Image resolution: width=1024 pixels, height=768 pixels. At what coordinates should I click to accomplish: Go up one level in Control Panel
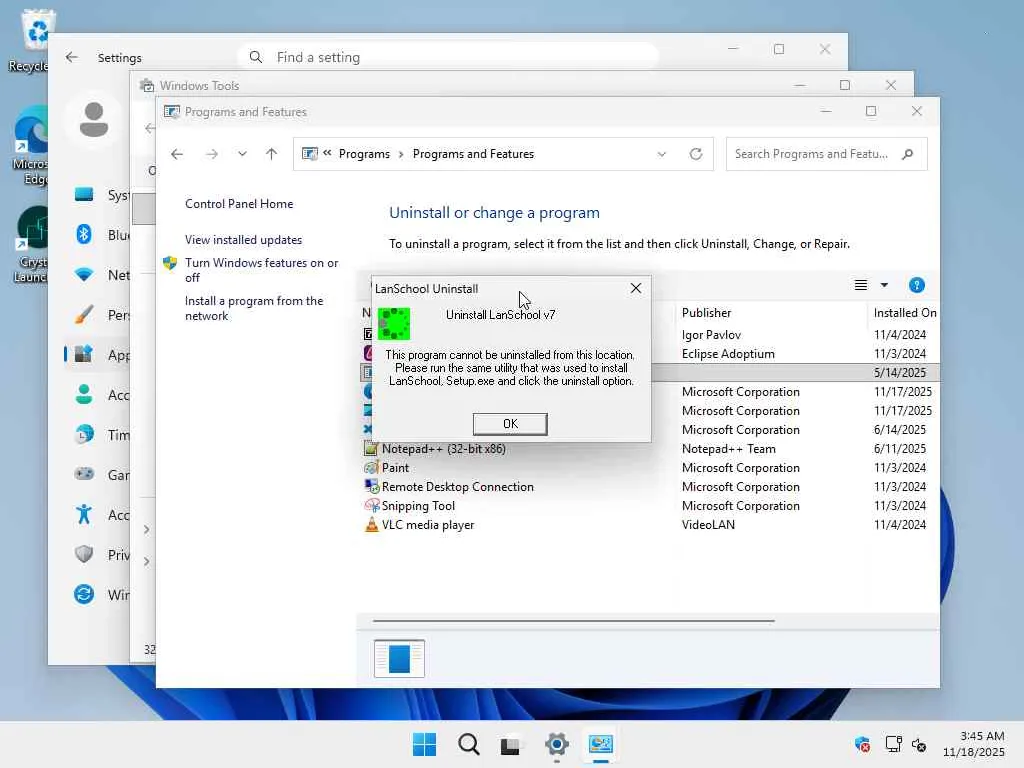point(272,154)
